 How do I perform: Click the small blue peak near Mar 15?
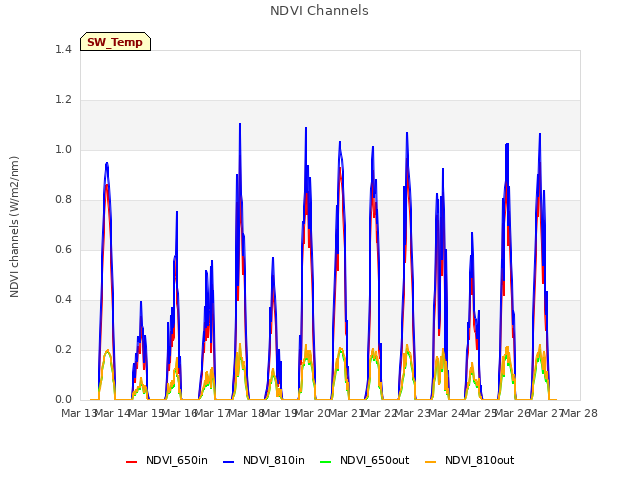pyautogui.click(x=141, y=302)
